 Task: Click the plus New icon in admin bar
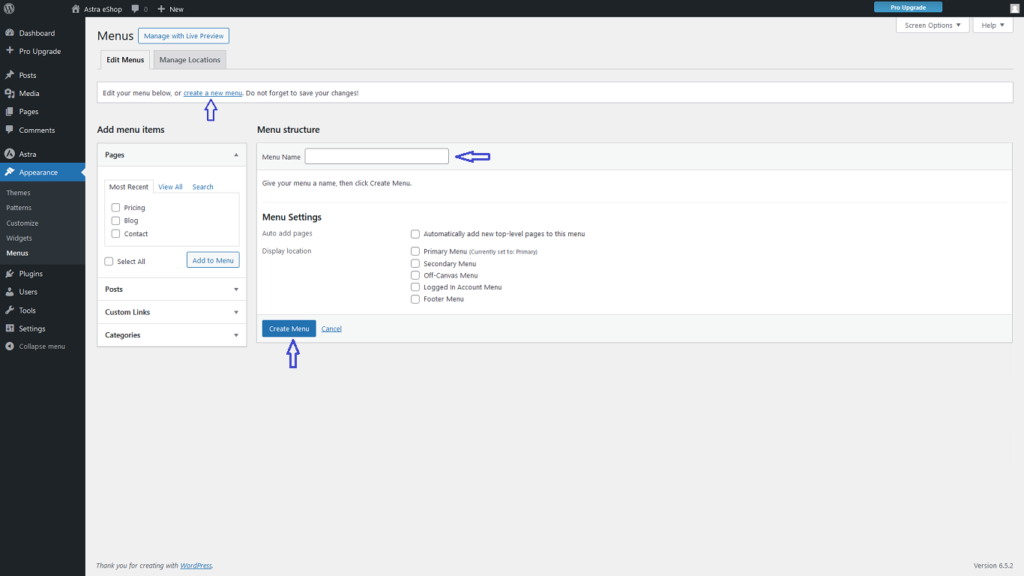[x=161, y=9]
